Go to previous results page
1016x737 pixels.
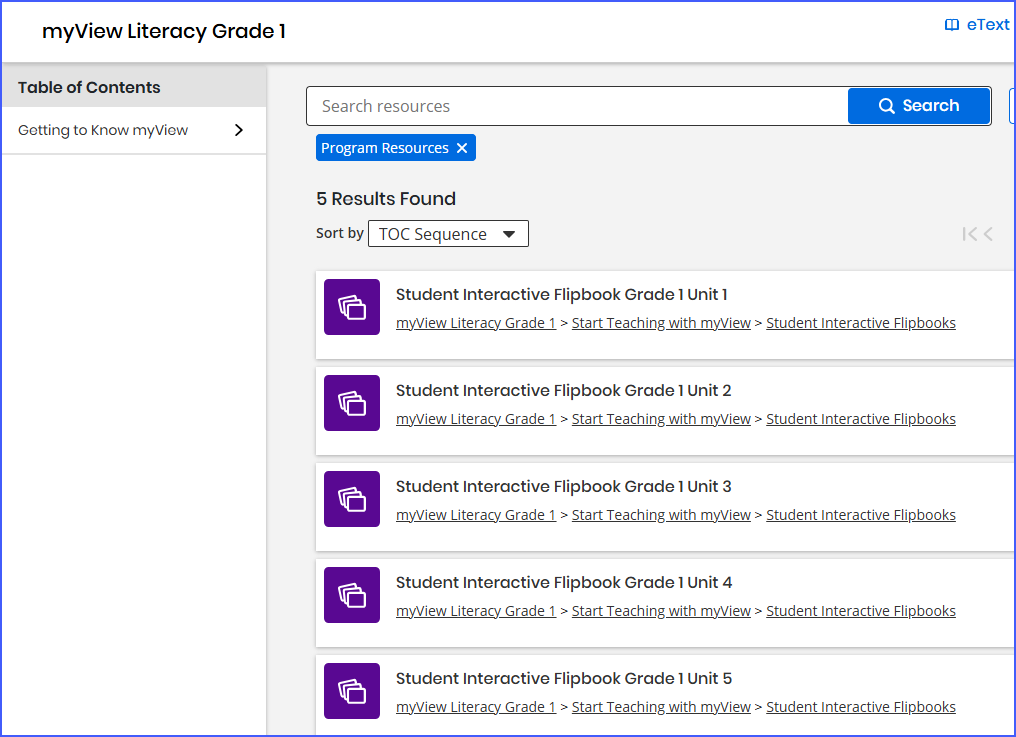click(x=988, y=234)
